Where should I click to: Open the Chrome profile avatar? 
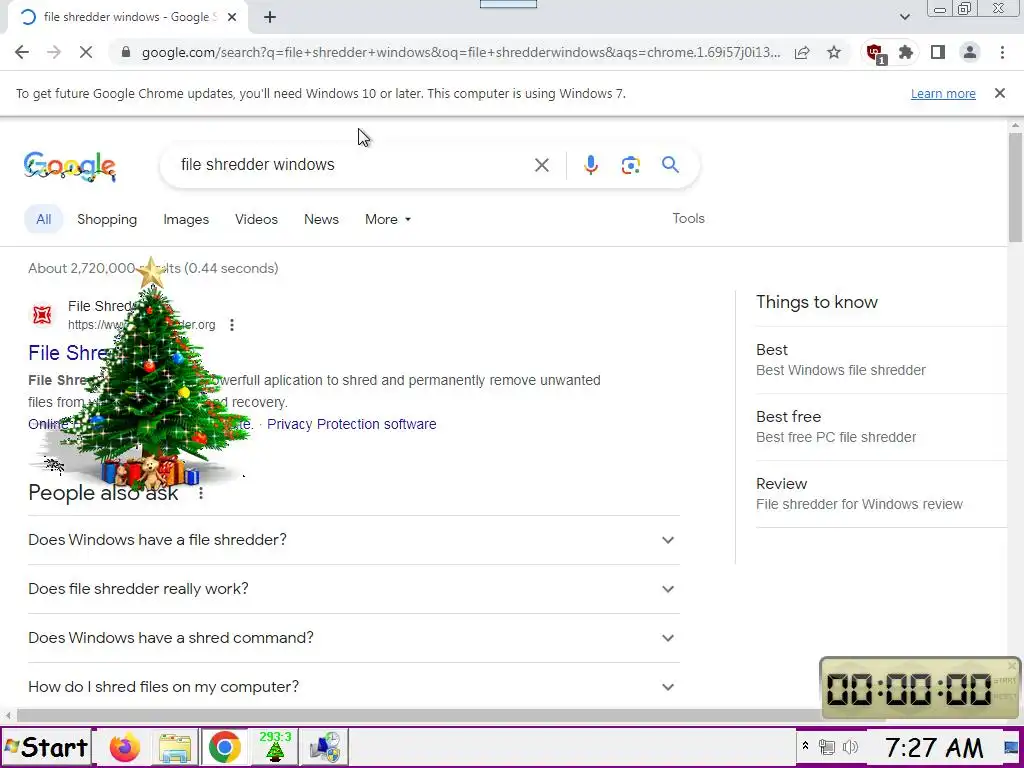[970, 52]
